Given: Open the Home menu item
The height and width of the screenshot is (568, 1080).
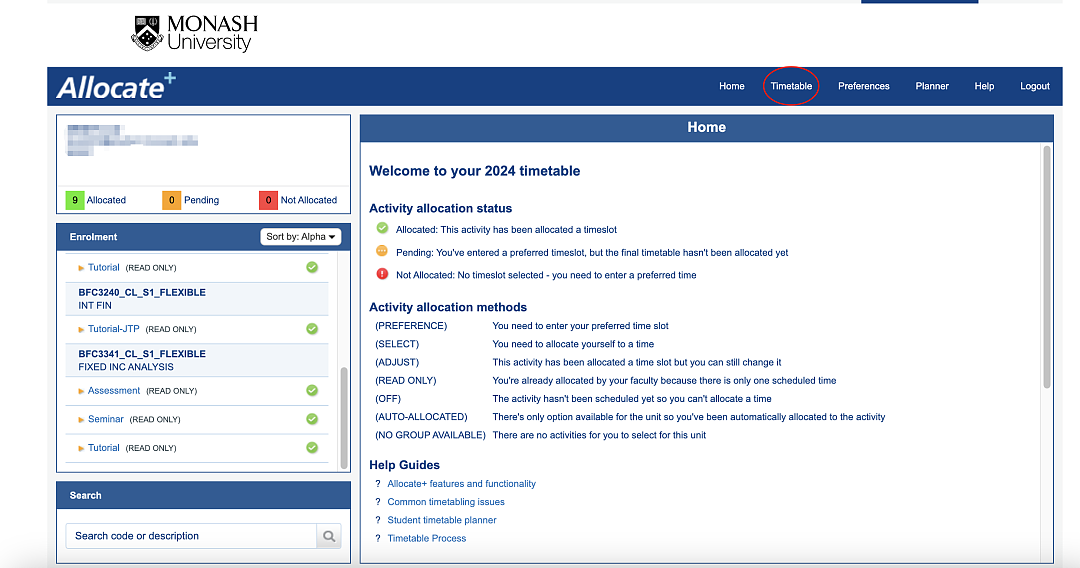Looking at the screenshot, I should click(x=731, y=86).
